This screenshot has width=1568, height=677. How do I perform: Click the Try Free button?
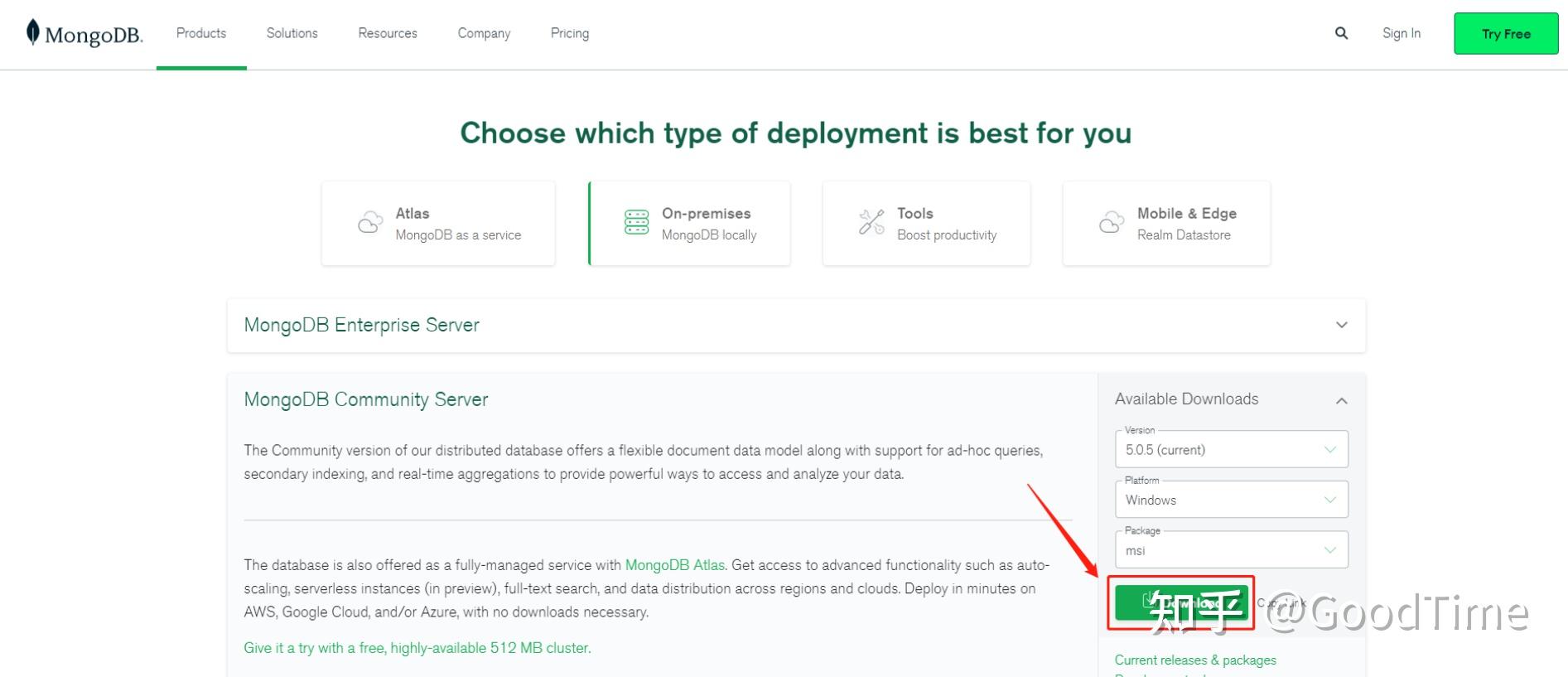[x=1506, y=34]
